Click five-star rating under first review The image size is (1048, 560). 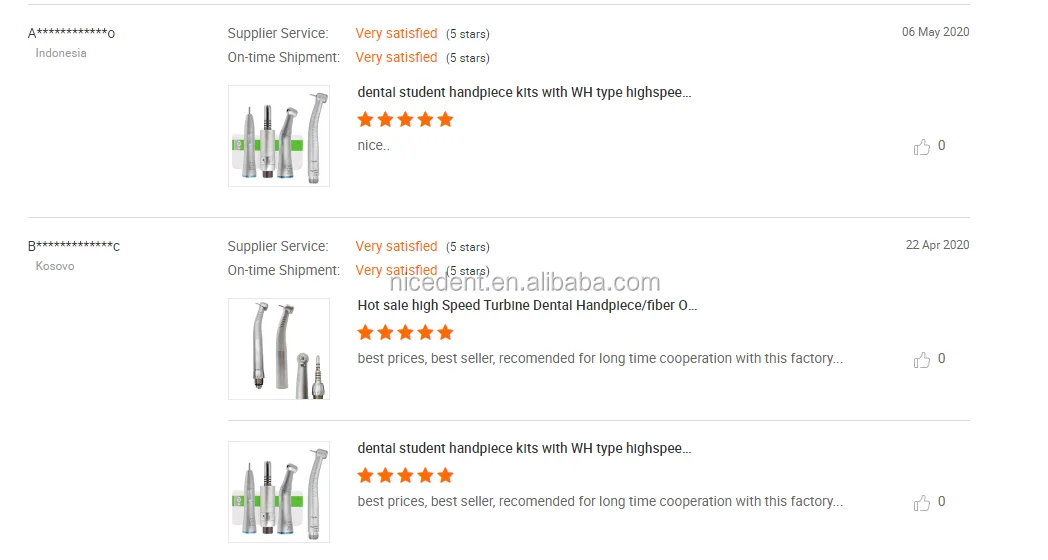405,120
